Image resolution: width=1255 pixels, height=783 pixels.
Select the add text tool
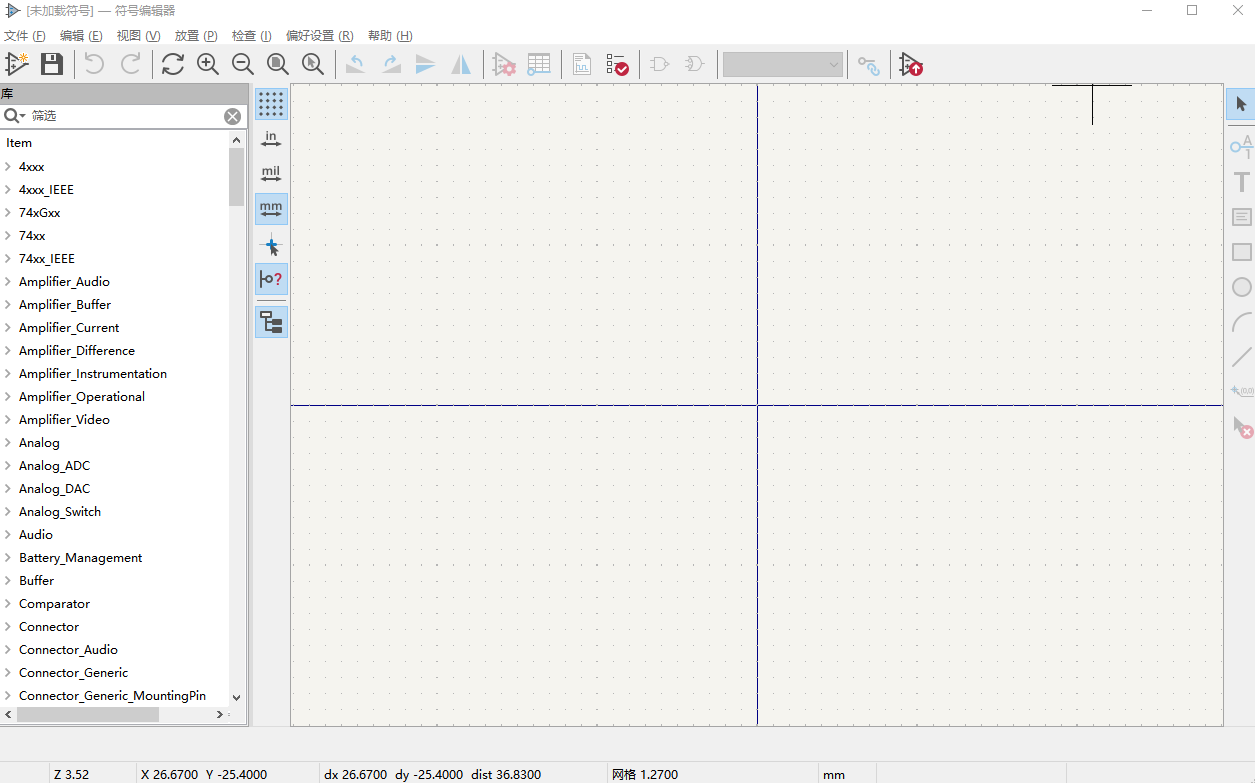coord(1241,182)
